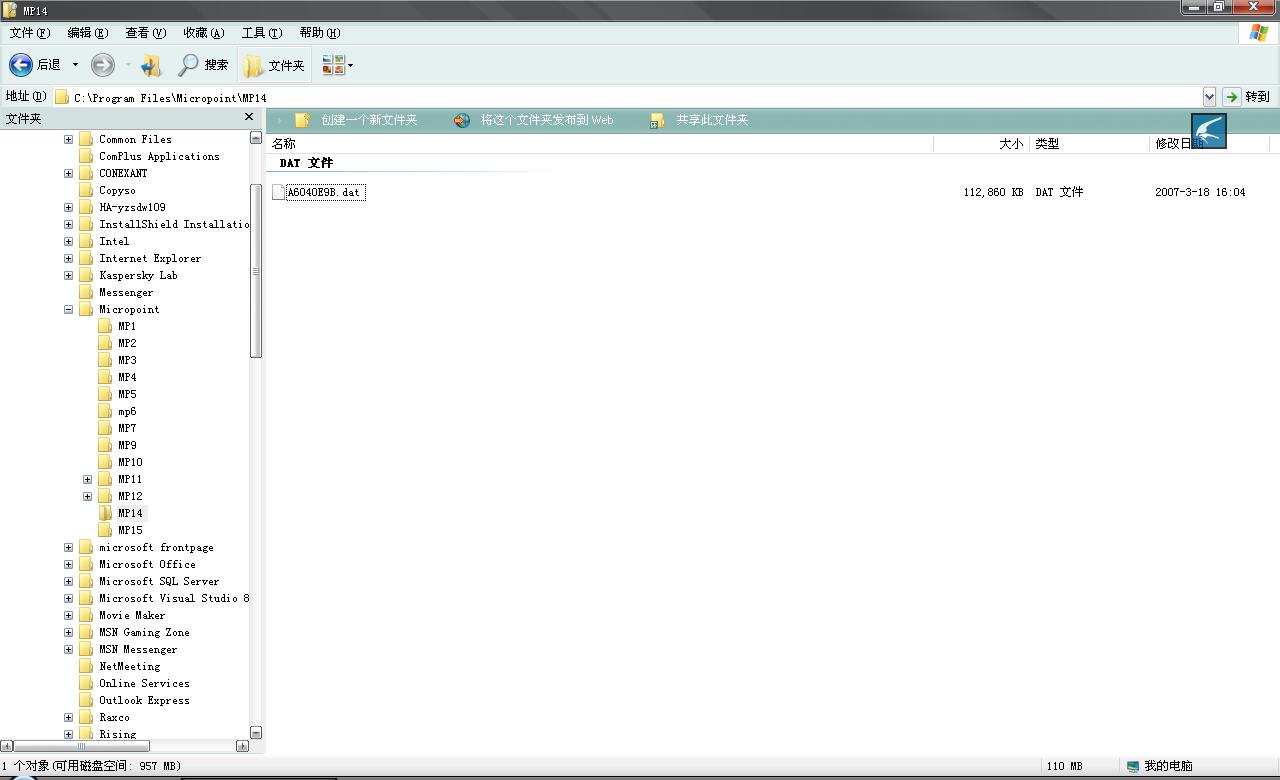The width and height of the screenshot is (1280, 780).
Task: Close the 文件夹 folders pane
Action: point(249,117)
